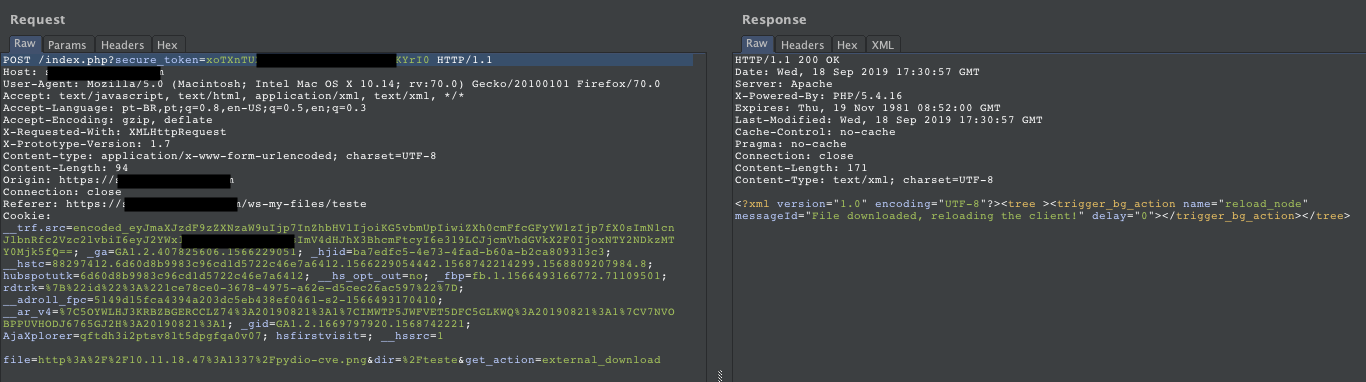Click the hubspotutk cookie line
This screenshot has height=382, width=1366.
[x=335, y=276]
